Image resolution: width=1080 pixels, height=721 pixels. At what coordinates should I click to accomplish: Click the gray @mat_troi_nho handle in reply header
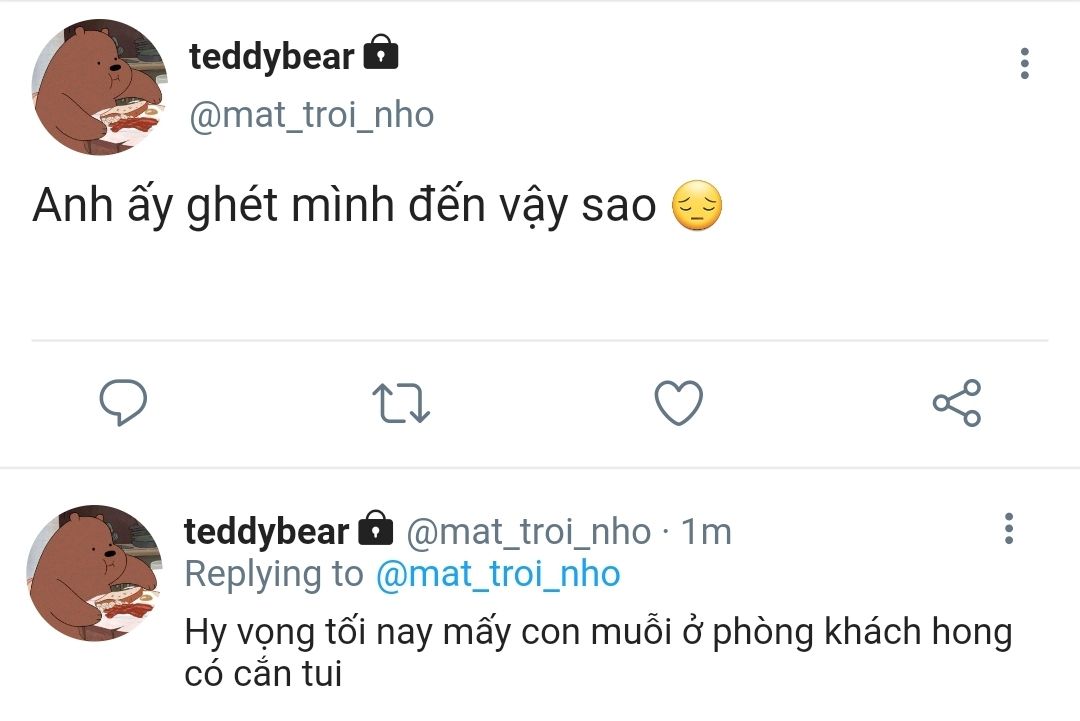click(528, 531)
